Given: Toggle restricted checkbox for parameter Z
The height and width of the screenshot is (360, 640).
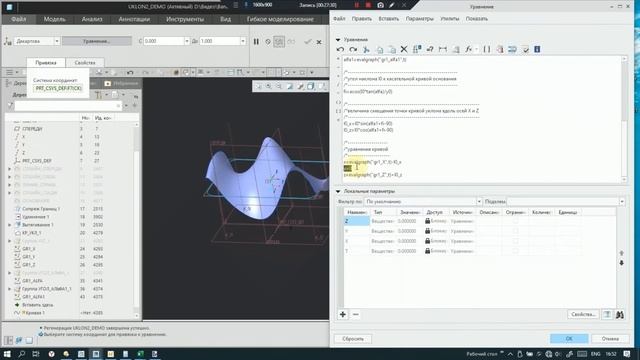Looking at the screenshot, I should [515, 221].
